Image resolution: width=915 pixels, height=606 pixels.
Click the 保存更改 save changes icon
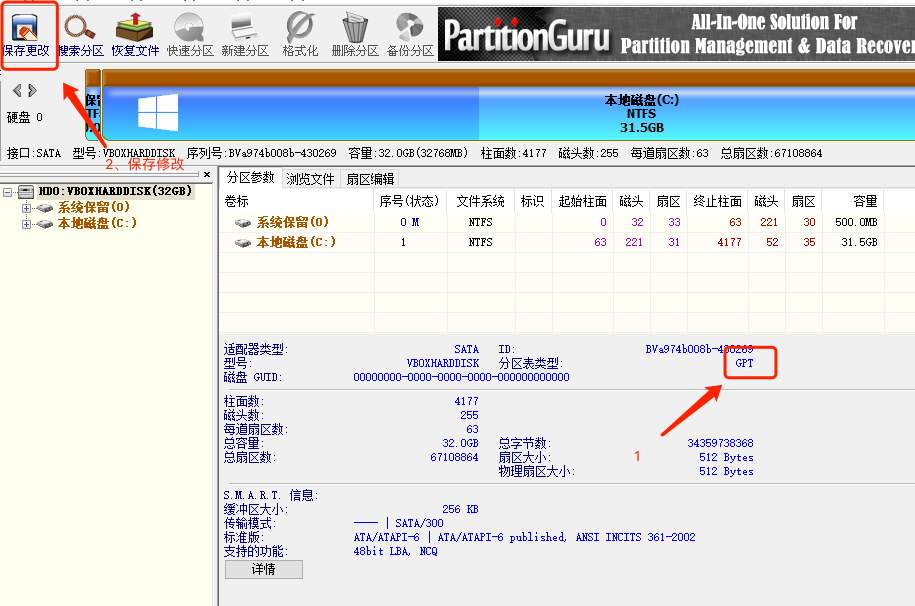click(26, 36)
